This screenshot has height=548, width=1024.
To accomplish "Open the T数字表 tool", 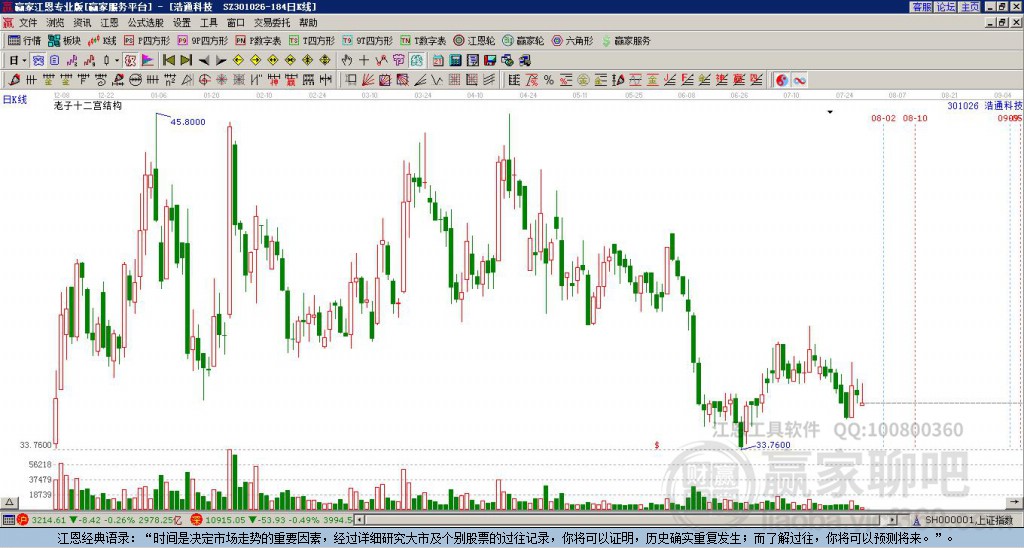I will click(423, 40).
